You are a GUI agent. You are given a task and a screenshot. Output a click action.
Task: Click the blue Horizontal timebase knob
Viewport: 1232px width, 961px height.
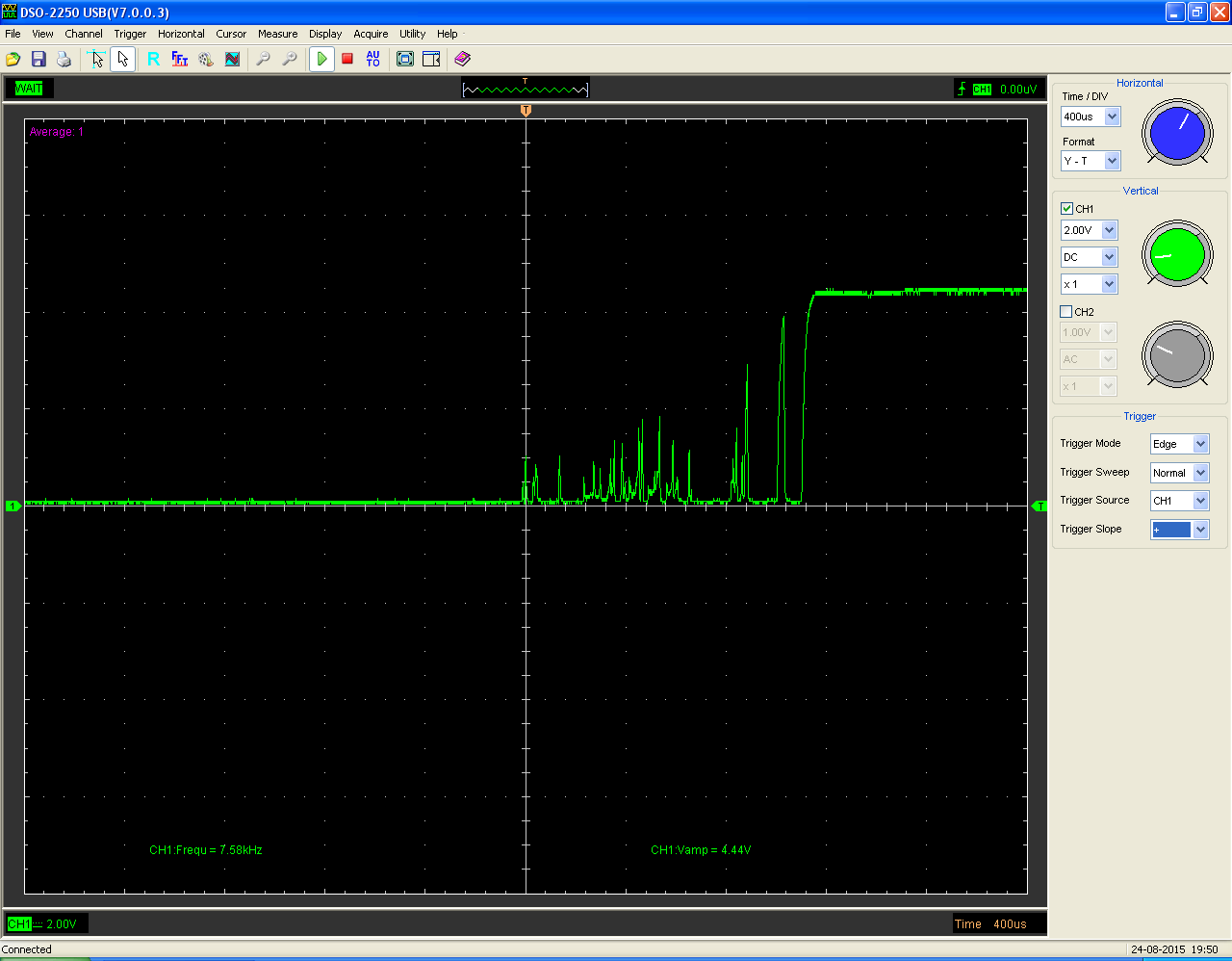[1177, 132]
